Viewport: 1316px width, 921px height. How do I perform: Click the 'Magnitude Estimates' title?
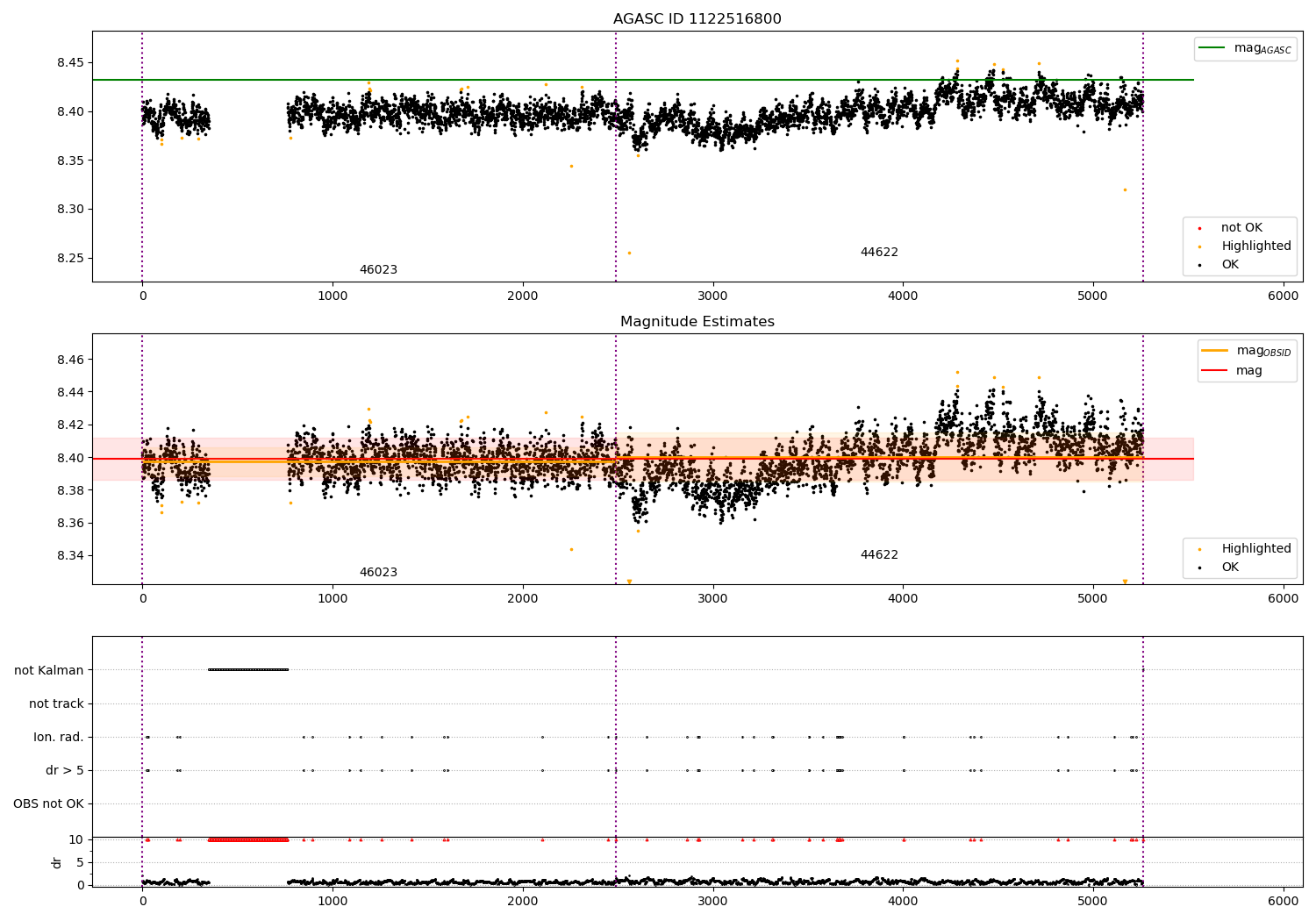tap(697, 322)
